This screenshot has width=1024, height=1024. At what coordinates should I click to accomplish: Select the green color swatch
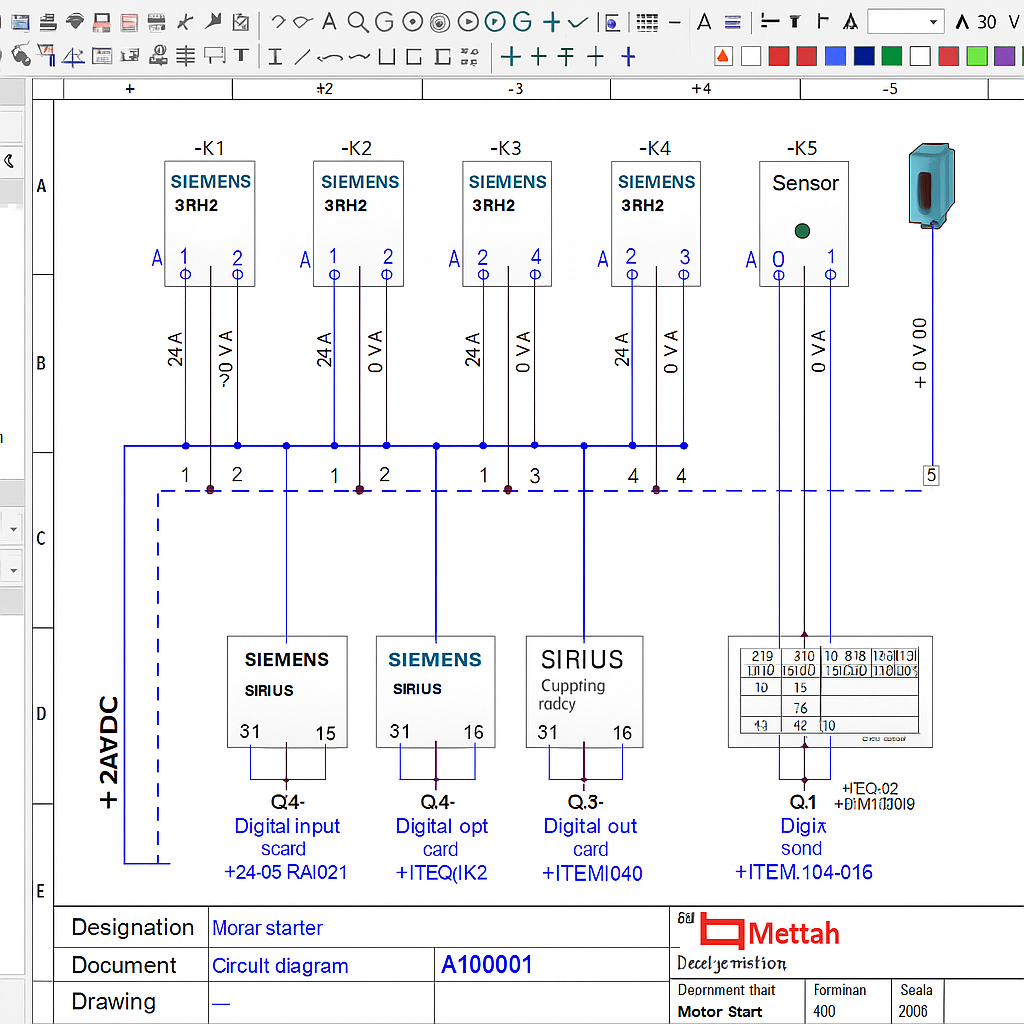[x=894, y=55]
